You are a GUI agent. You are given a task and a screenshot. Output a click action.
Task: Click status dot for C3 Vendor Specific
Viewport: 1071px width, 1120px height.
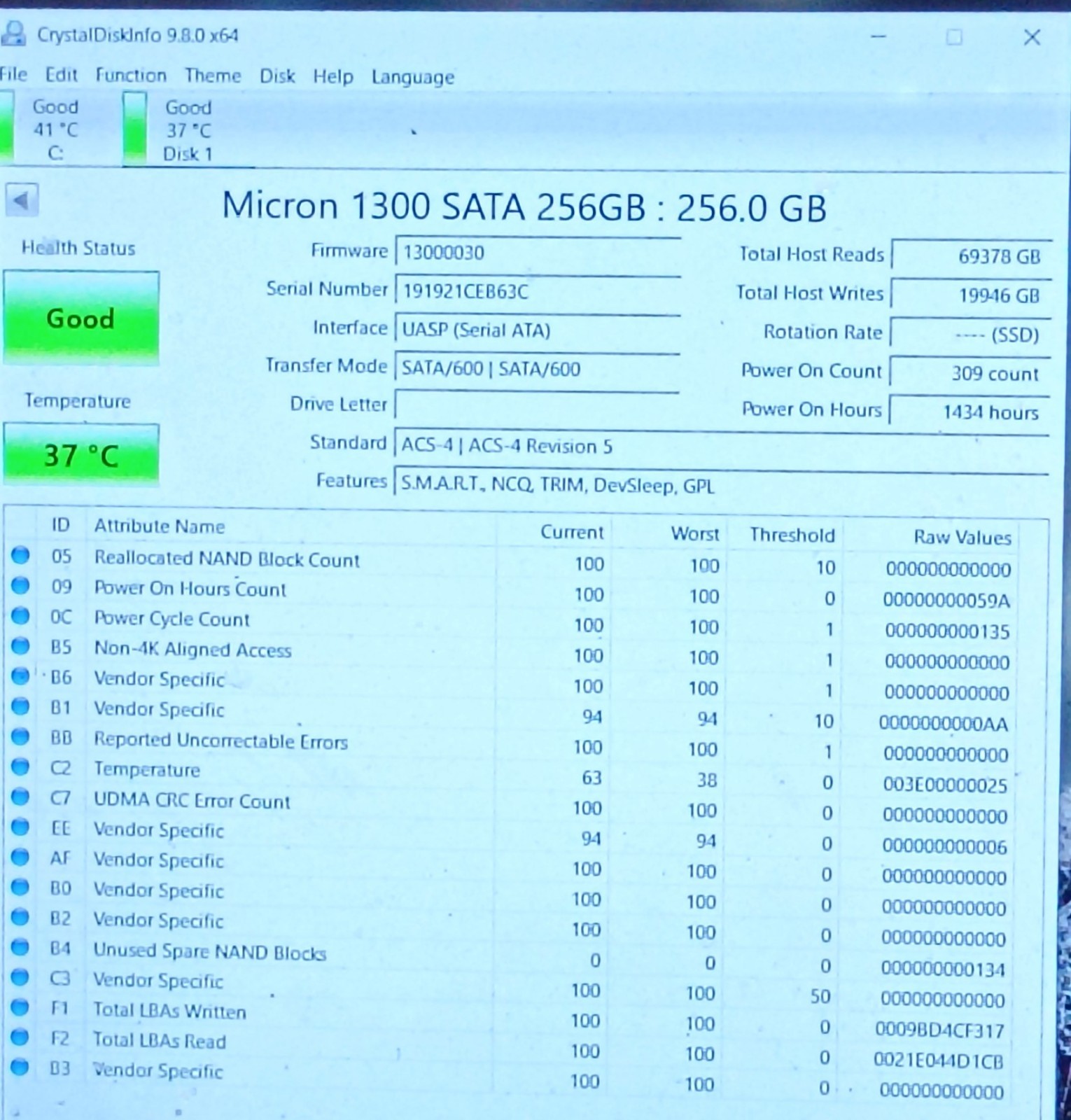(20, 977)
